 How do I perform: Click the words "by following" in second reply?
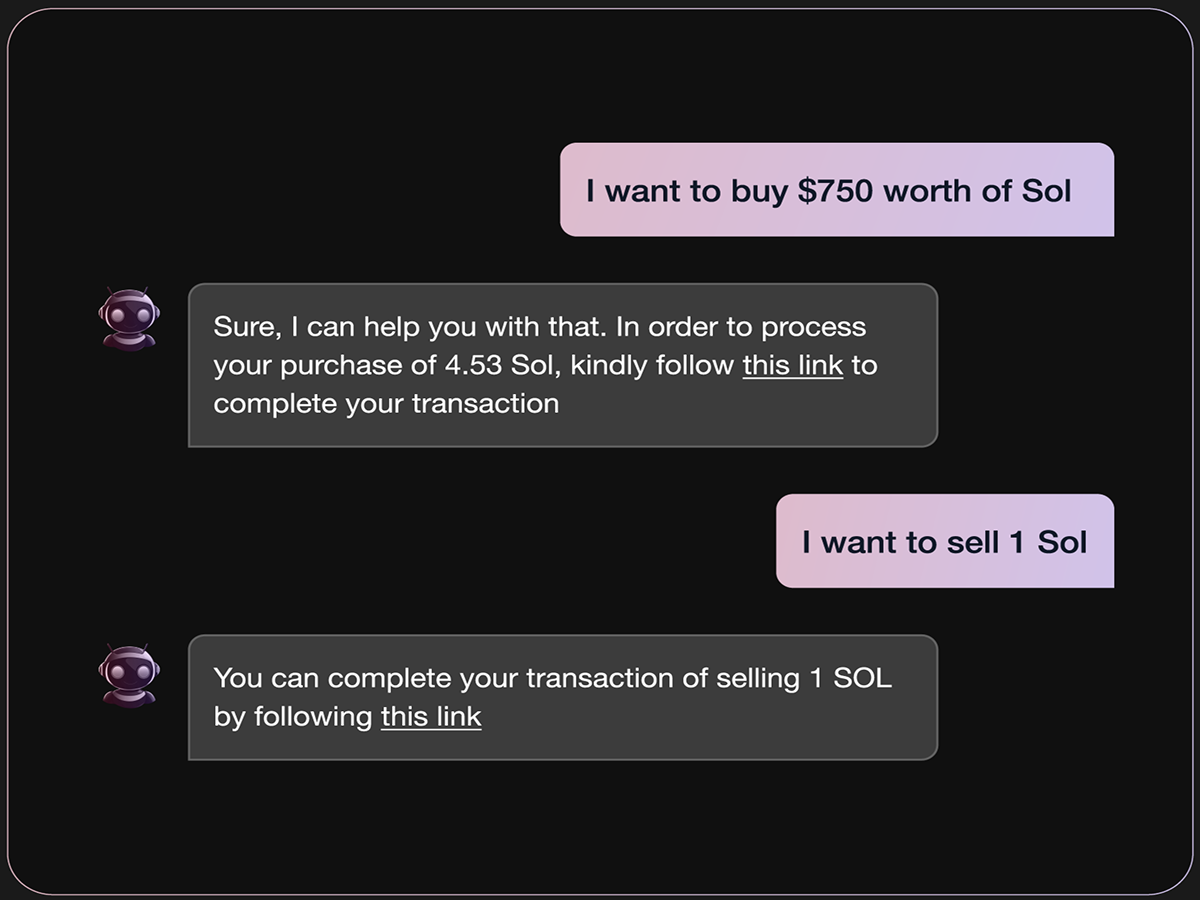[x=293, y=716]
